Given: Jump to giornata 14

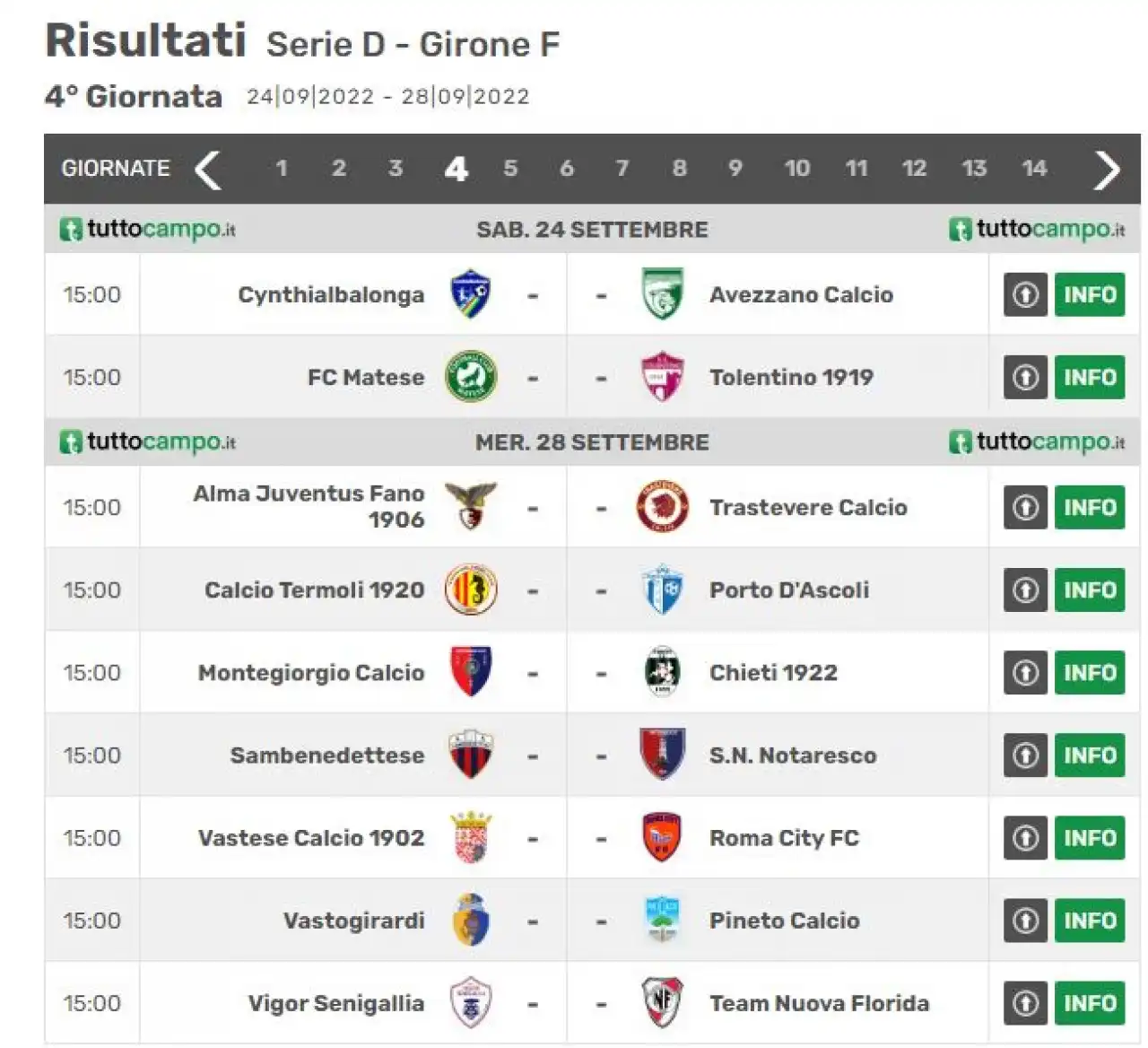Looking at the screenshot, I should point(1034,169).
